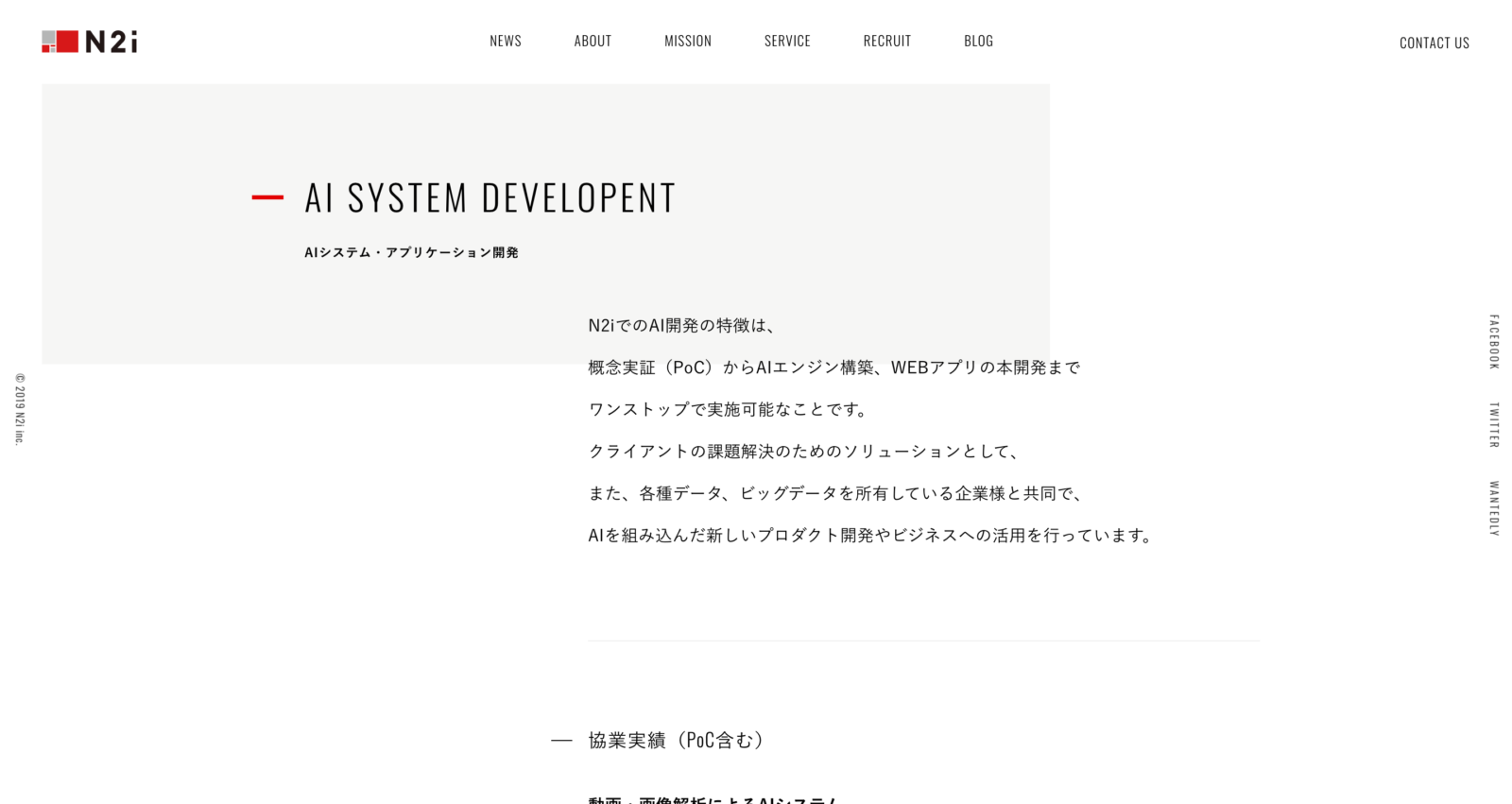The height and width of the screenshot is (804, 1512).
Task: Go to the ABOUT section
Action: click(593, 41)
